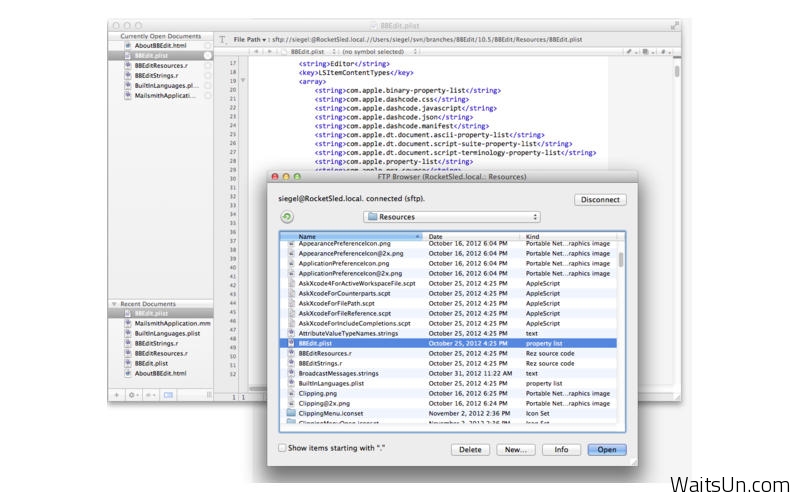This screenshot has height=500, width=800.
Task: Select MailsmithApplication.mm in Recent Documents
Action: [x=160, y=323]
